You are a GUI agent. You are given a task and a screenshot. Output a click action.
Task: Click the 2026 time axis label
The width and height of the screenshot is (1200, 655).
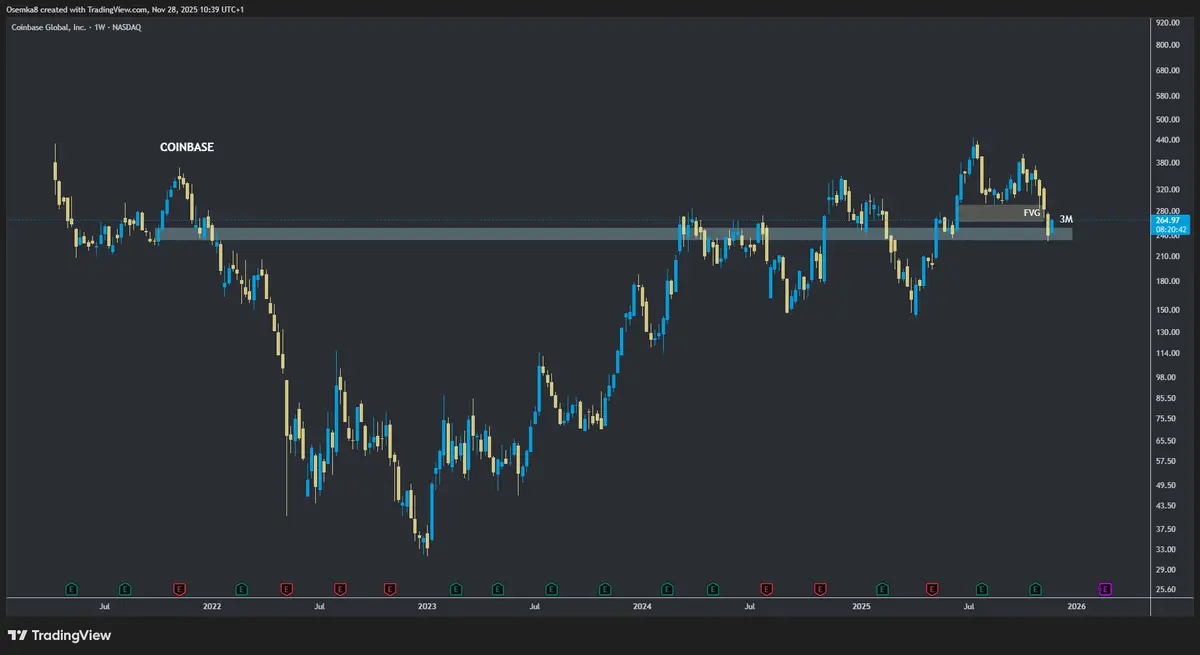[1077, 606]
